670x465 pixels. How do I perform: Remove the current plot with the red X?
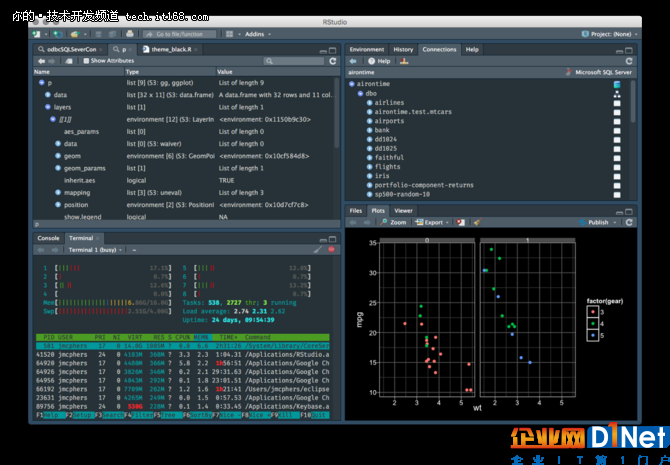460,222
